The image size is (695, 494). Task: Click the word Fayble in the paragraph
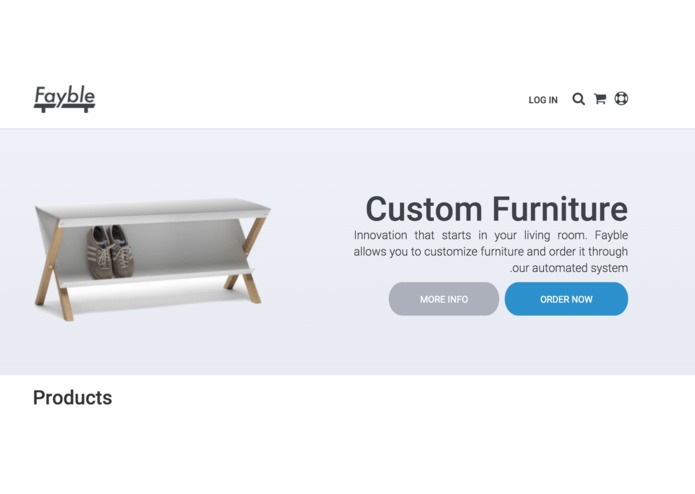pos(611,235)
